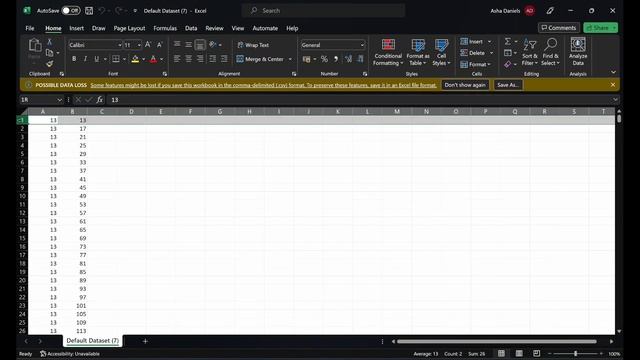This screenshot has width=640, height=360.
Task: Apply red font color
Action: click(153, 59)
